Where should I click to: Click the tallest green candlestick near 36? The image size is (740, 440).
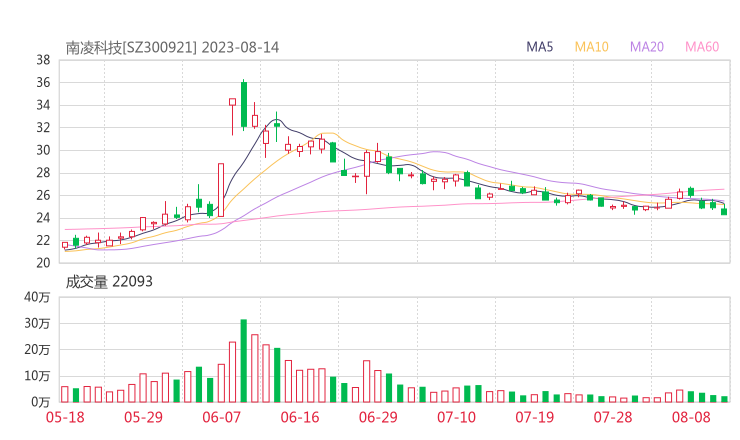[244, 104]
